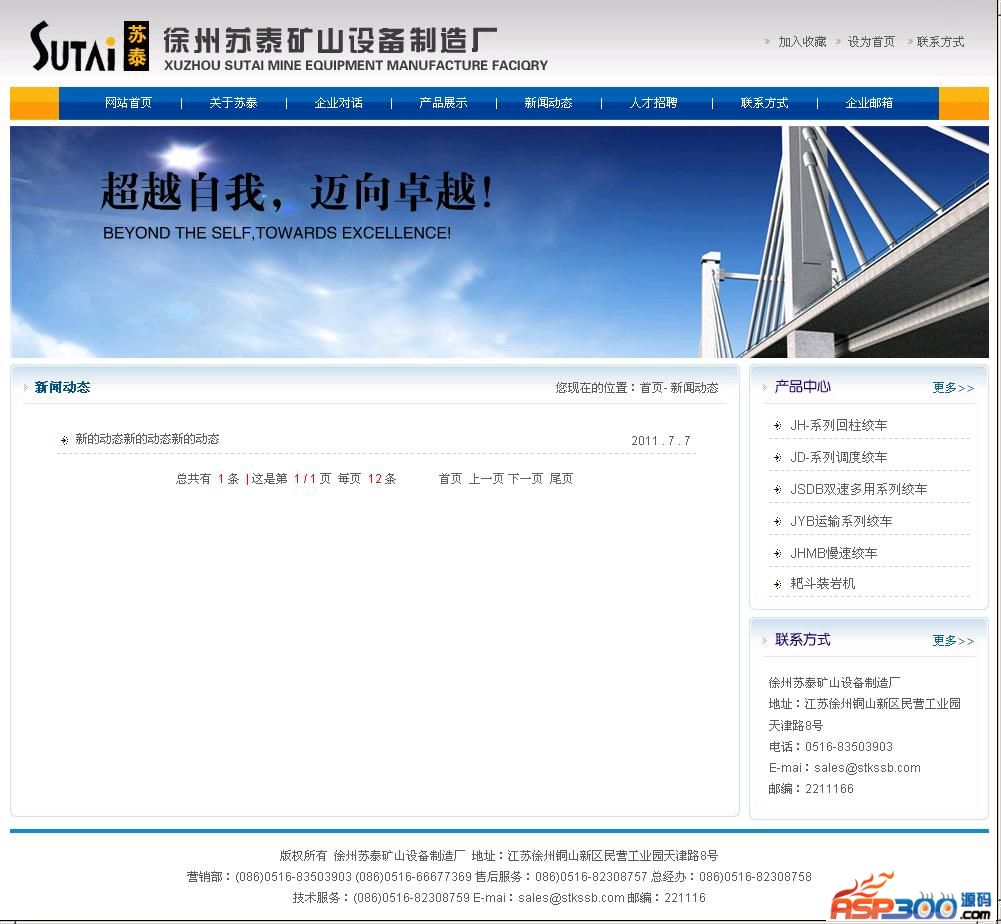Click the 产品中心 panel heading
Image resolution: width=1001 pixels, height=924 pixels.
coord(802,386)
